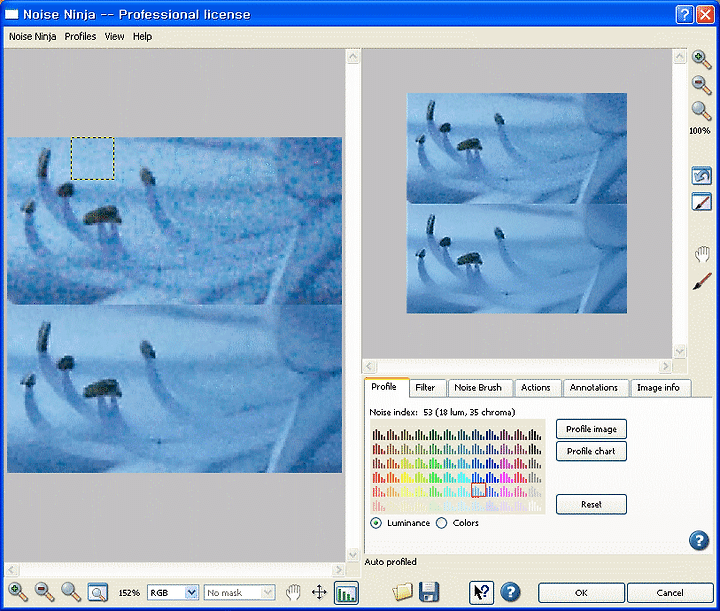The height and width of the screenshot is (611, 720).
Task: Zoom out on main image via bottom toolbar
Action: [x=45, y=592]
